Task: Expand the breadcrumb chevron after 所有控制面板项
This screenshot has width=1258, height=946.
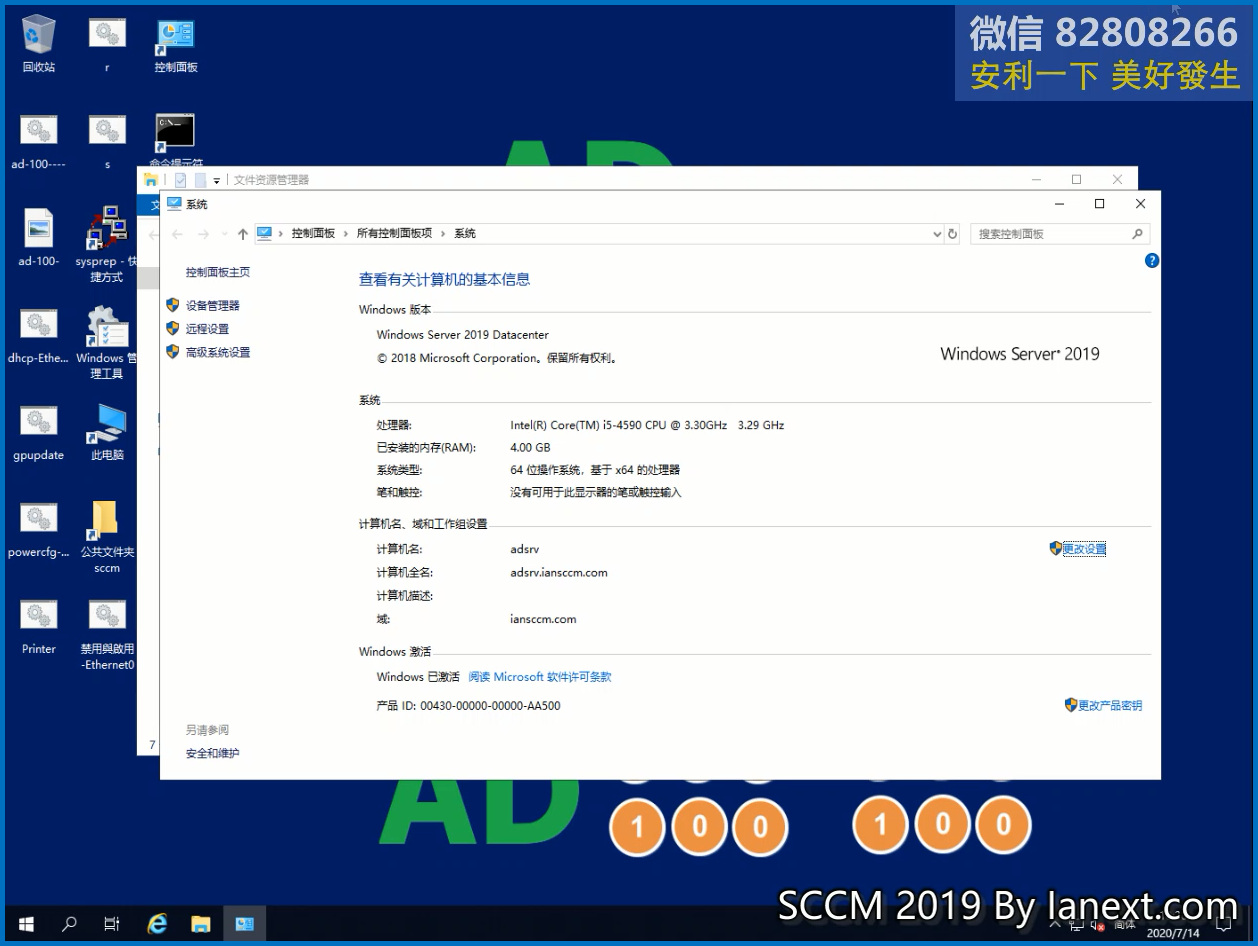Action: pos(444,234)
